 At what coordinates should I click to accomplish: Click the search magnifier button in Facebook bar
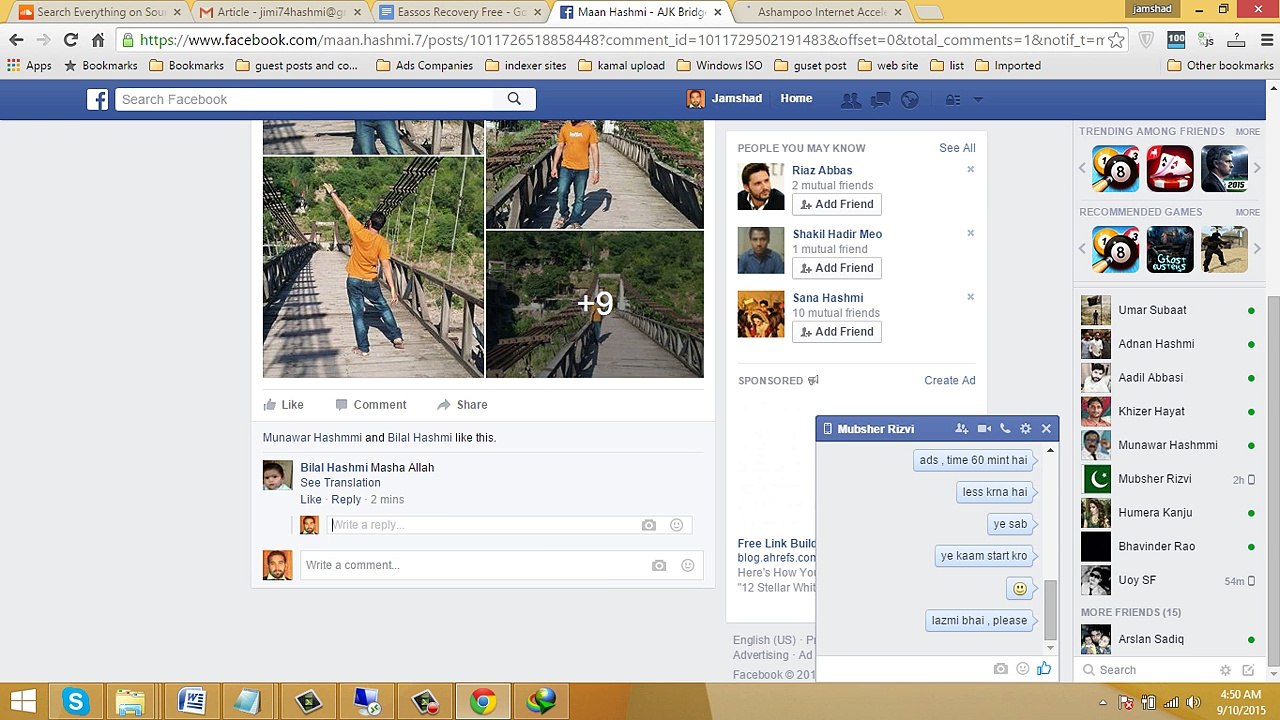pos(514,99)
